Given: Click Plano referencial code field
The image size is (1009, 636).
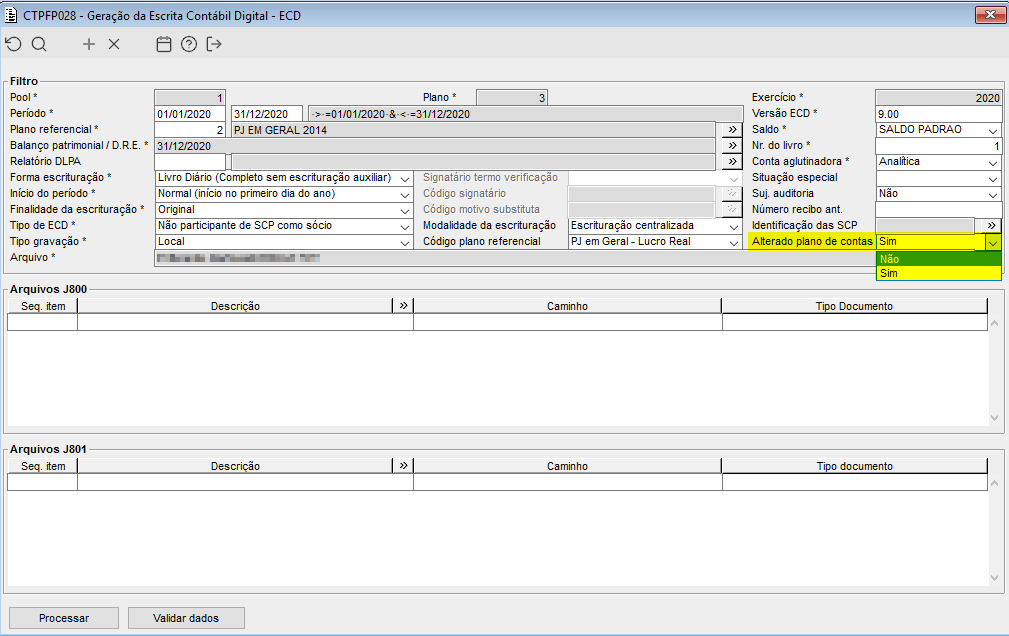Looking at the screenshot, I should 190,129.
